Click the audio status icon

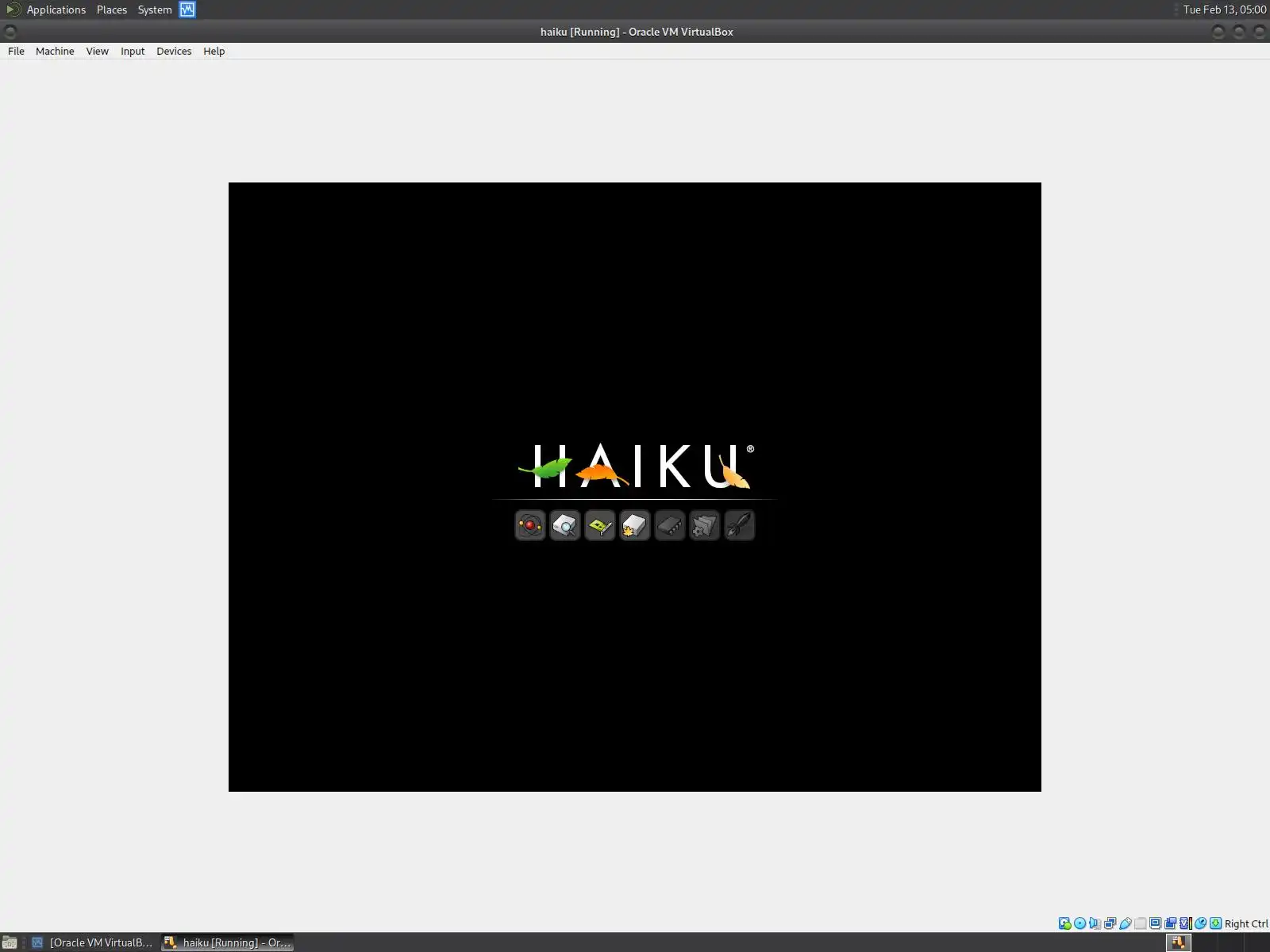pos(1095,923)
